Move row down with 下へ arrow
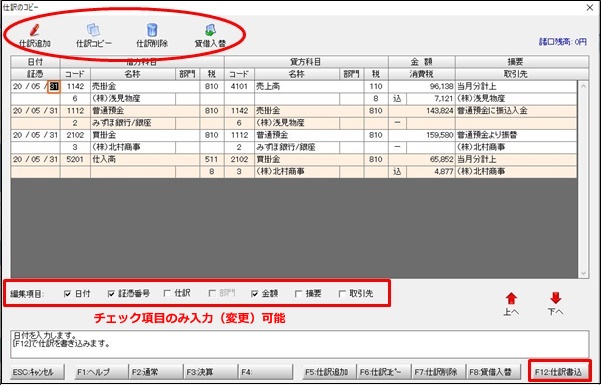 pos(555,299)
